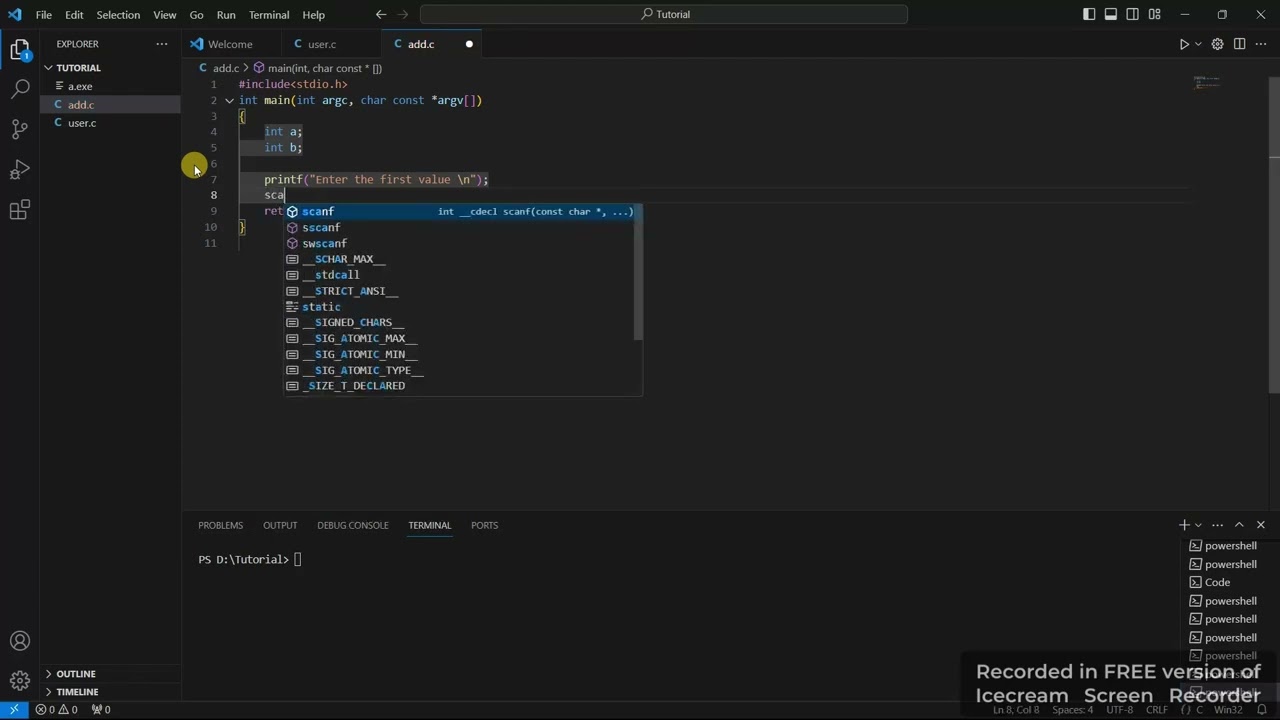Viewport: 1280px width, 720px height.
Task: Open the Run menu
Action: pyautogui.click(x=226, y=14)
